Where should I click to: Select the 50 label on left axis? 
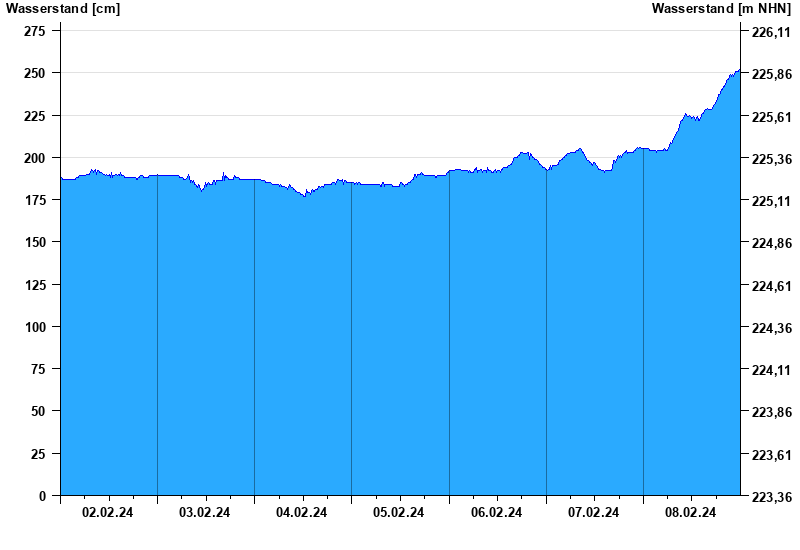(x=38, y=411)
